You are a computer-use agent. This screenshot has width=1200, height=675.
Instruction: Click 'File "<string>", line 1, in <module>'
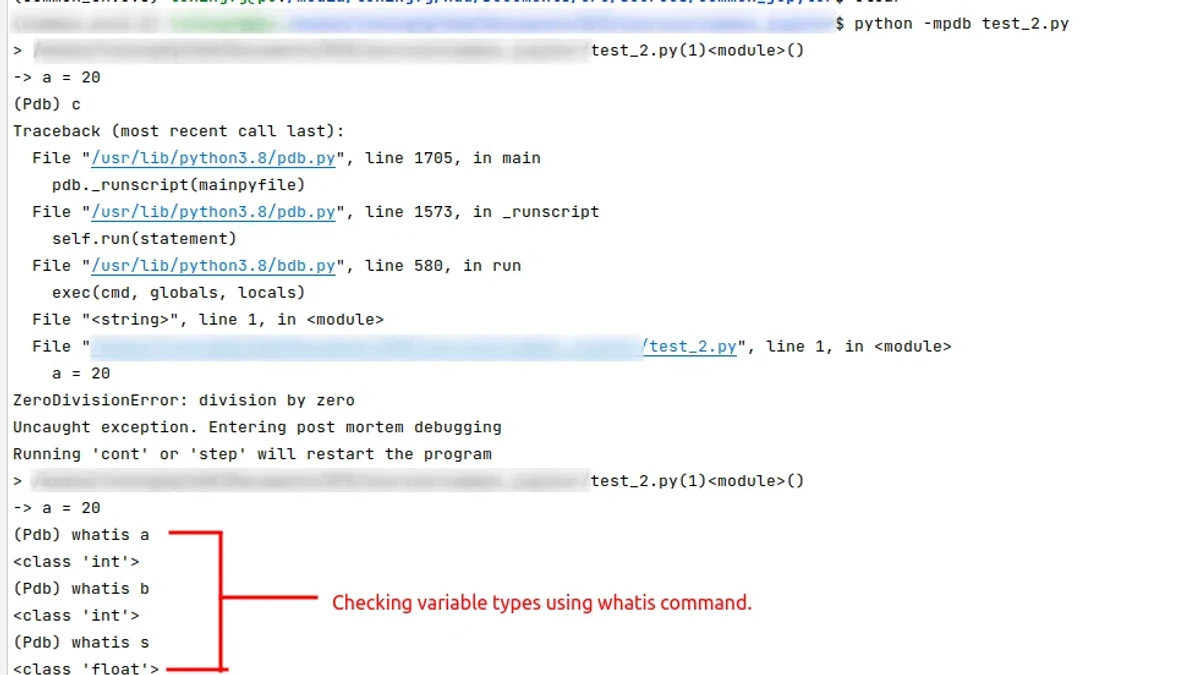click(x=208, y=320)
